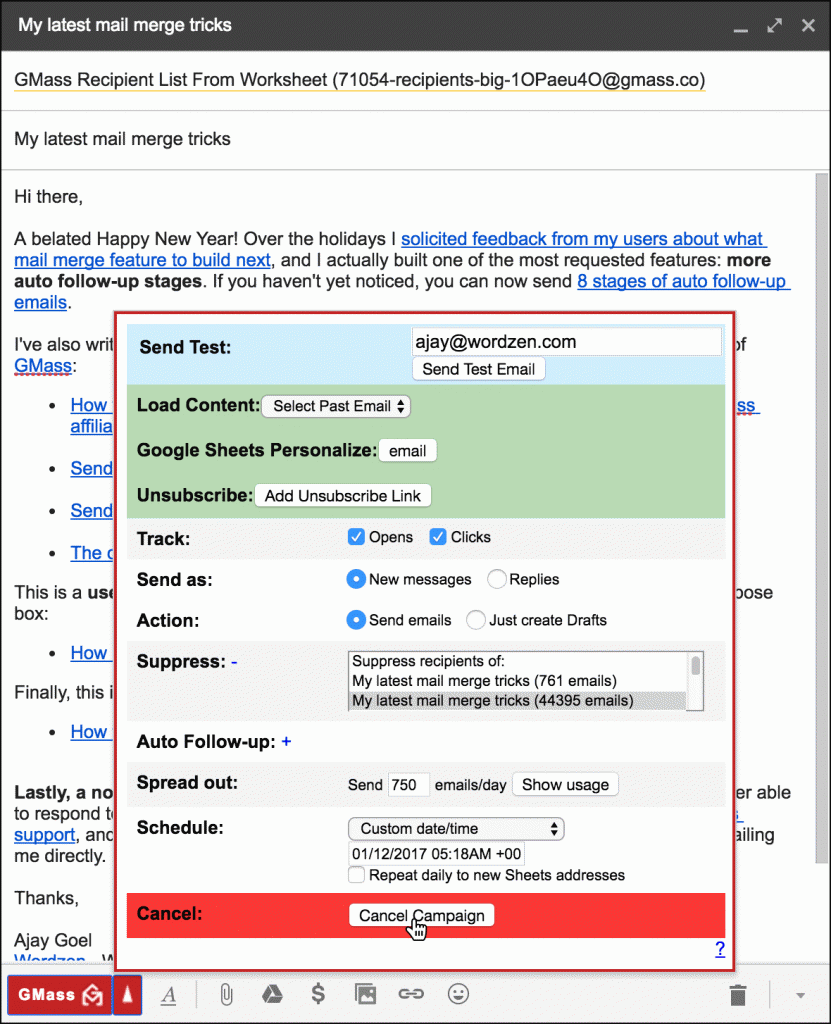831x1024 pixels.
Task: Uncheck the Clicks tracking checkbox
Action: (x=437, y=537)
